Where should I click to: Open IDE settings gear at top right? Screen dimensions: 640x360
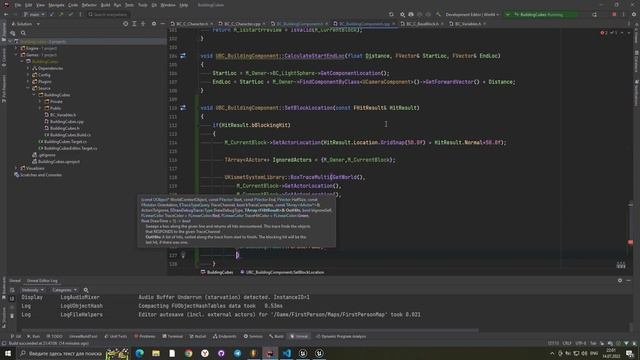[633, 14]
